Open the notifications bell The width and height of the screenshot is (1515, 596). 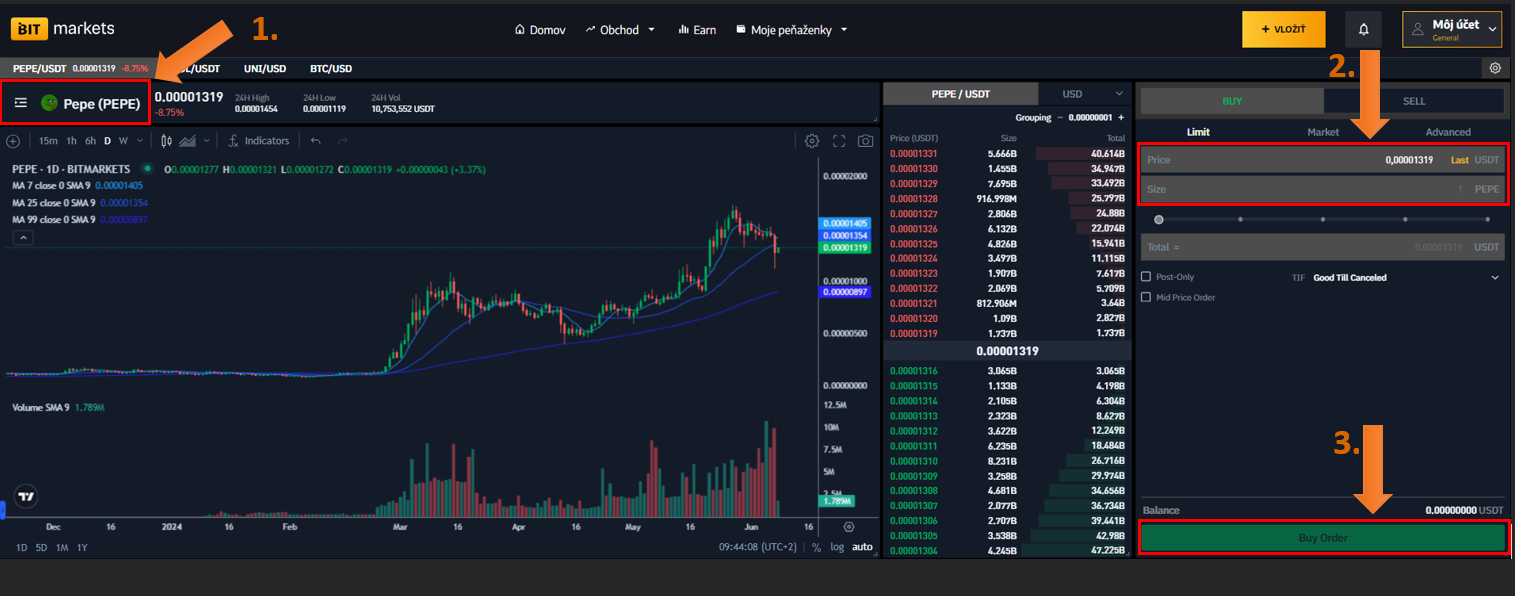[1363, 30]
